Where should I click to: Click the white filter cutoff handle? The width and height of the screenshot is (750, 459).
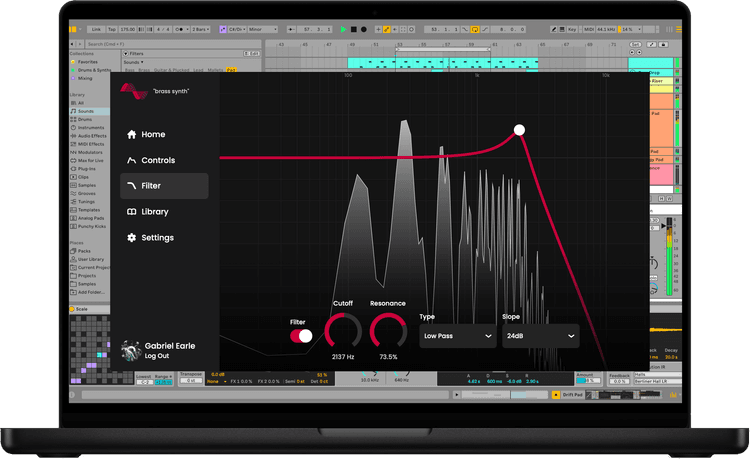pos(519,130)
